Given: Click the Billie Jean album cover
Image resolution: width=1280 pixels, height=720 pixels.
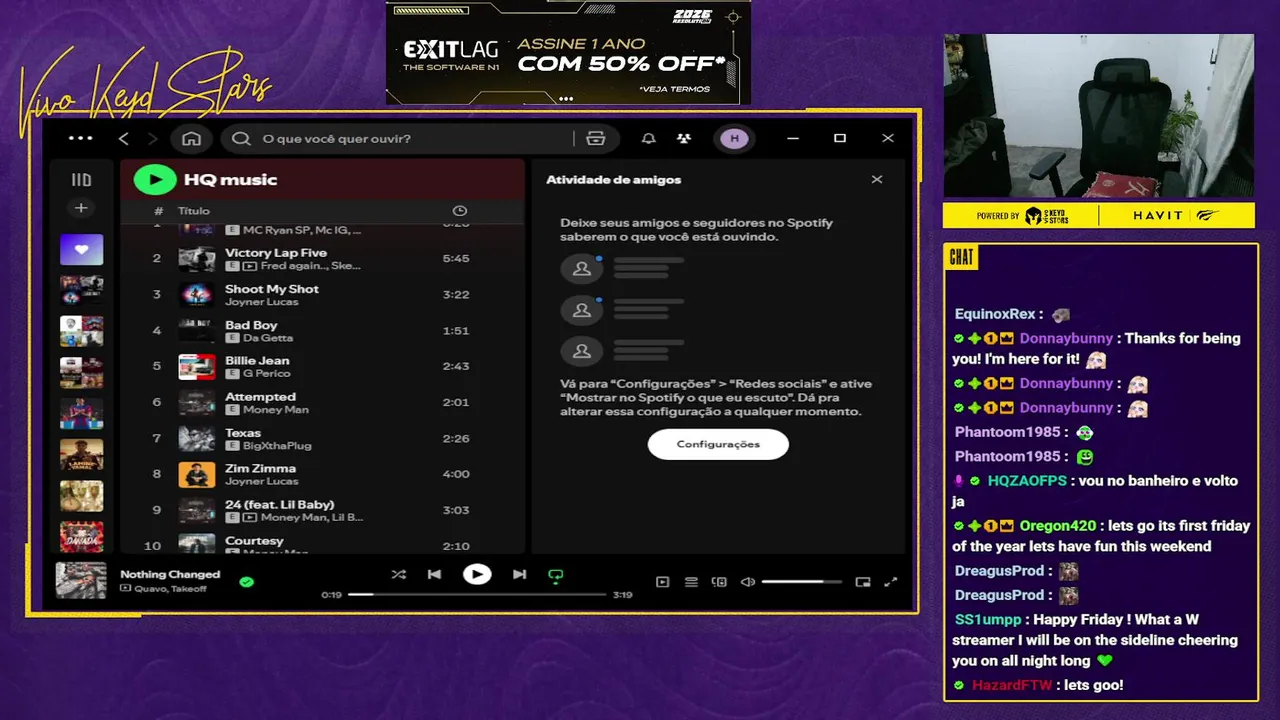Looking at the screenshot, I should [197, 367].
